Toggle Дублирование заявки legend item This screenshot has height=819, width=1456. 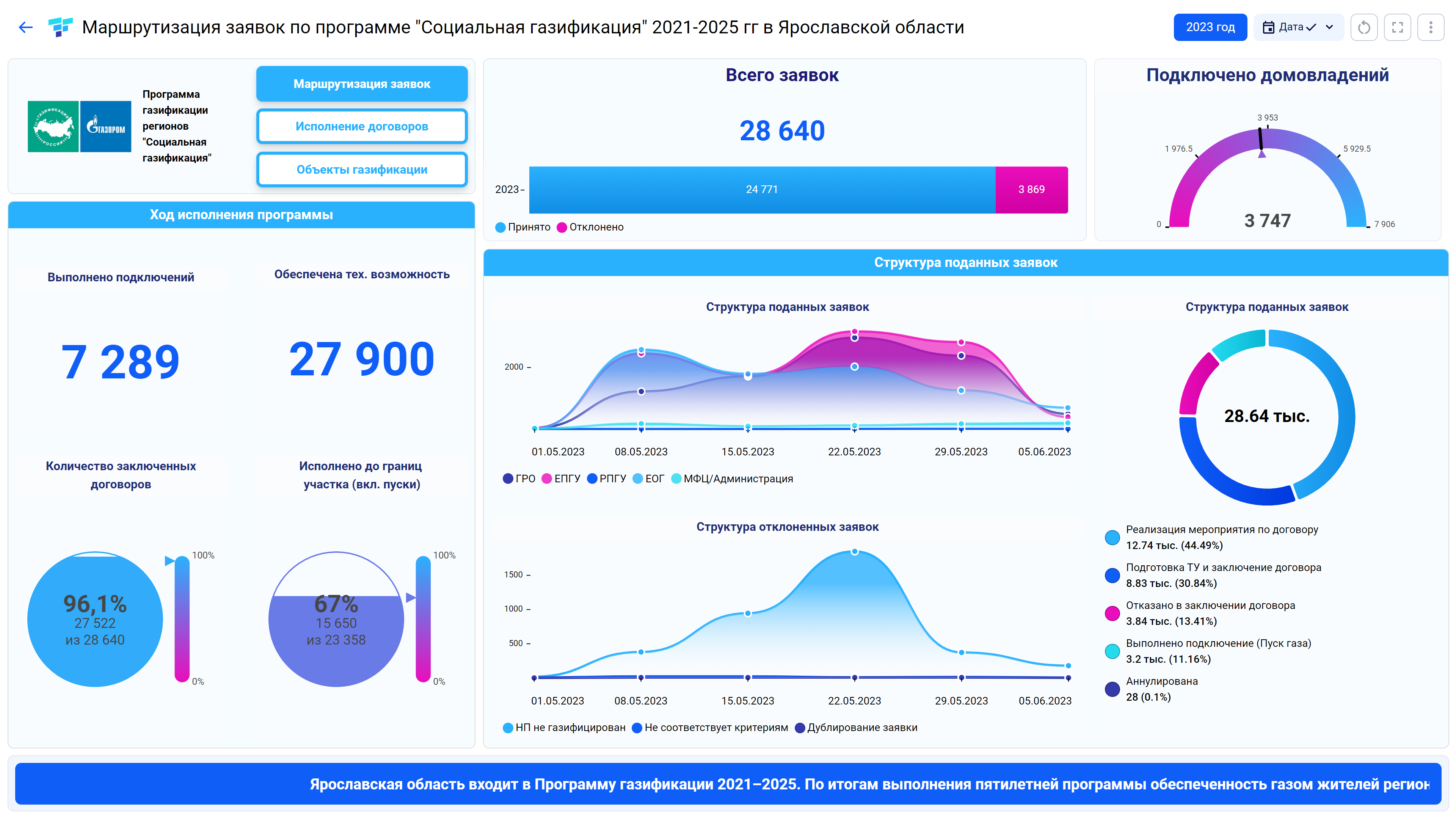point(856,728)
